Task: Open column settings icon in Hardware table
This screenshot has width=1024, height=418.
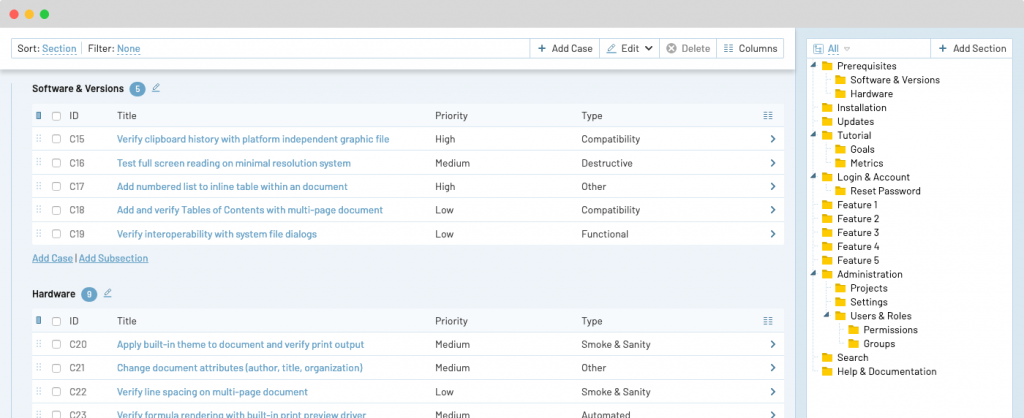Action: [767, 321]
